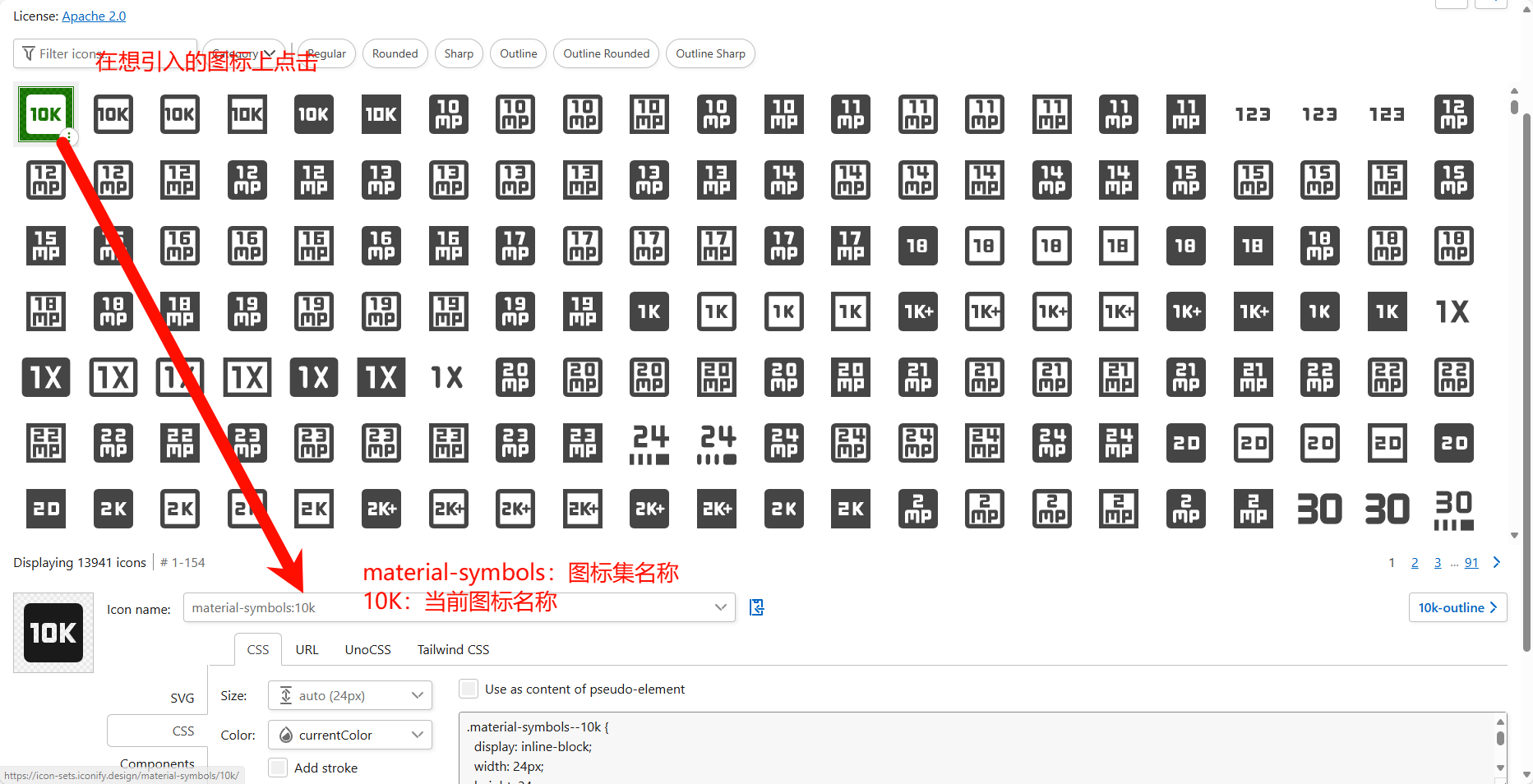1533x784 pixels.
Task: Jump to page 91 of icons
Action: coord(1471,562)
